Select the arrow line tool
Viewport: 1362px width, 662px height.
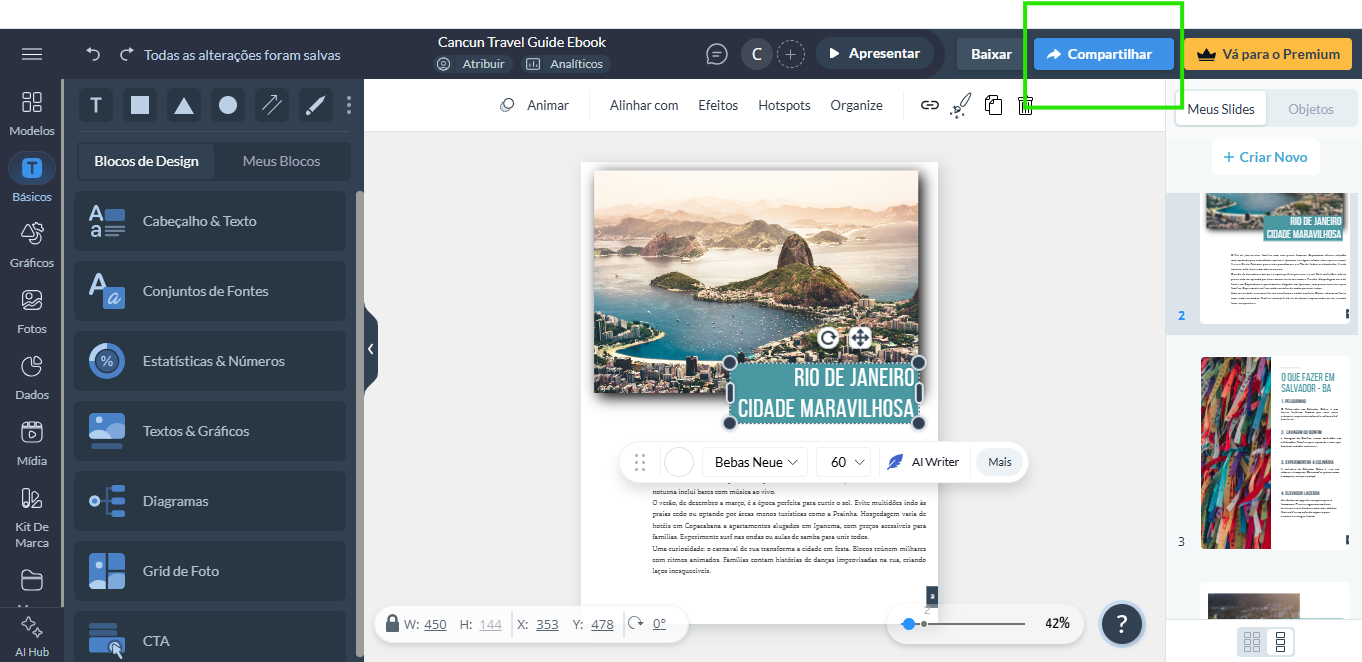coord(271,105)
